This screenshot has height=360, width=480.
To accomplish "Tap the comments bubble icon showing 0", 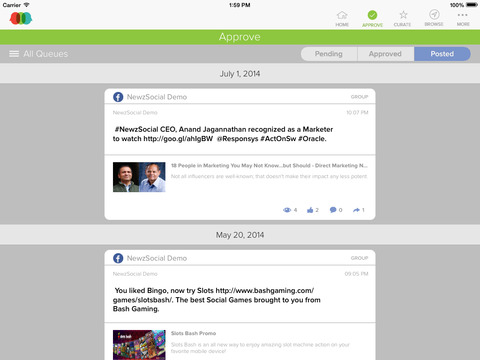I will pos(333,210).
